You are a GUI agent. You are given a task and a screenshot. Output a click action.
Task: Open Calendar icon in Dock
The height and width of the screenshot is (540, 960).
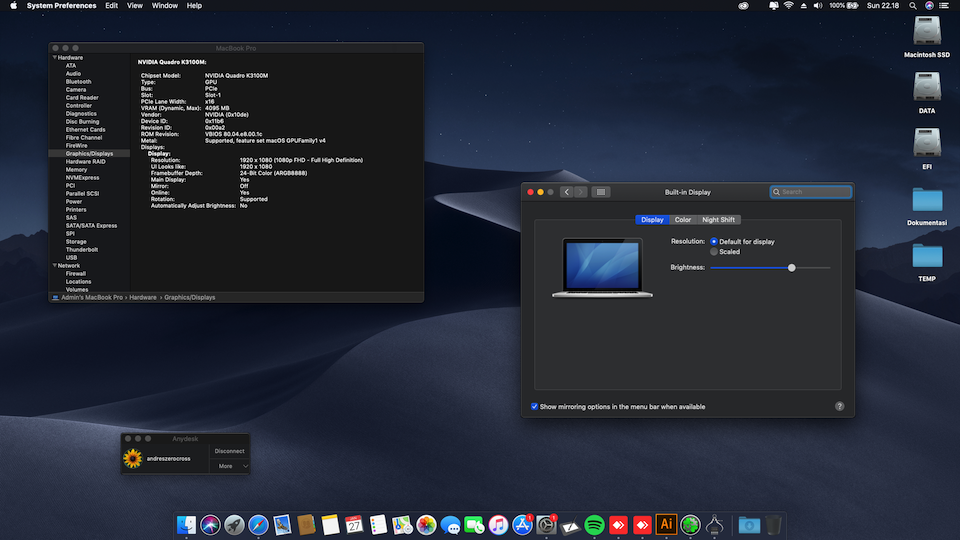pos(354,525)
